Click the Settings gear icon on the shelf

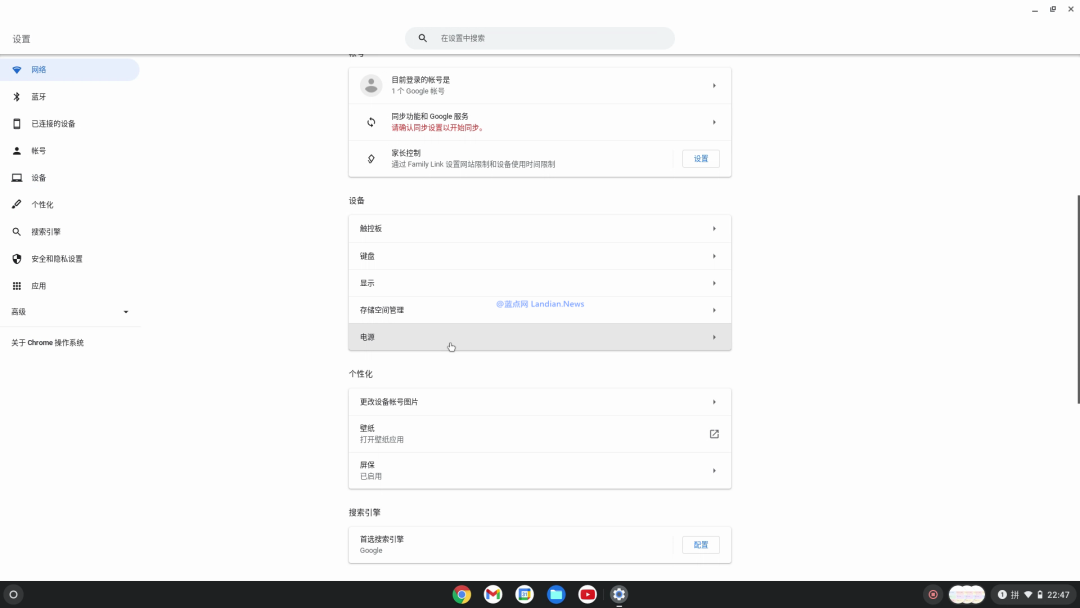[619, 594]
